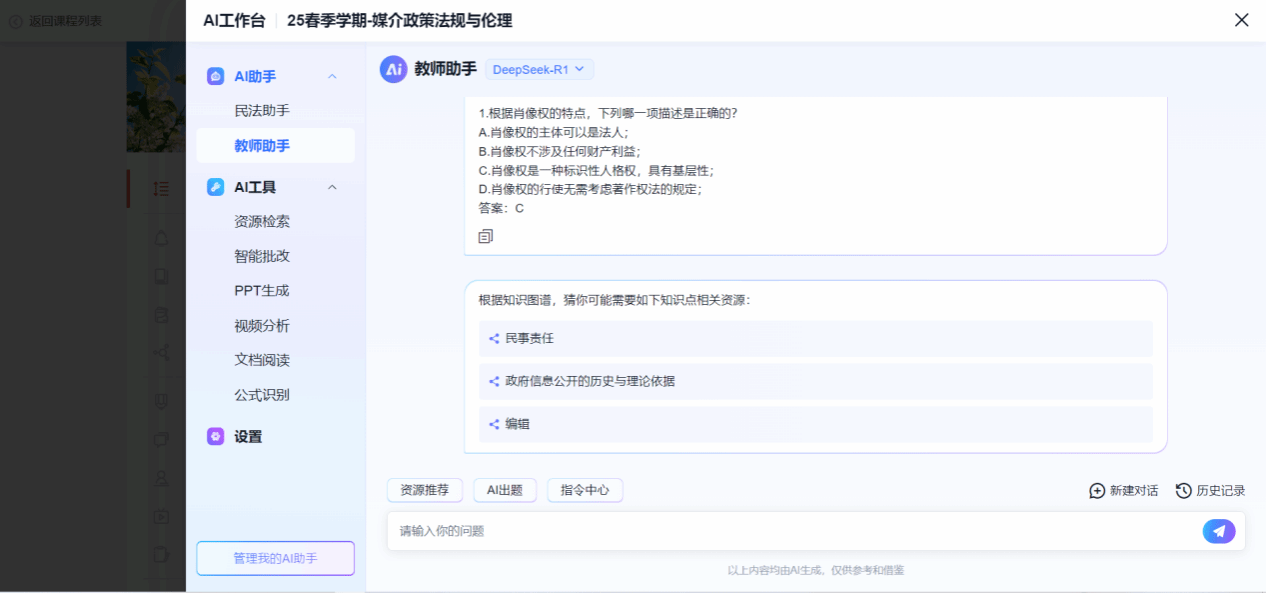Screen dimensions: 1266x593
Task: Copy the answer using the copy icon
Action: (486, 236)
